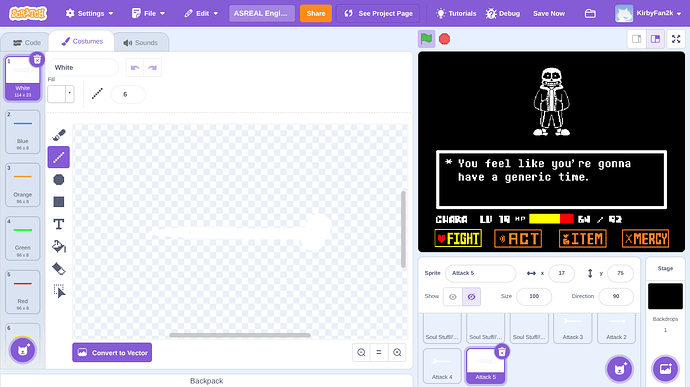The height and width of the screenshot is (387, 690).
Task: Select the Brush tool
Action: [59, 135]
